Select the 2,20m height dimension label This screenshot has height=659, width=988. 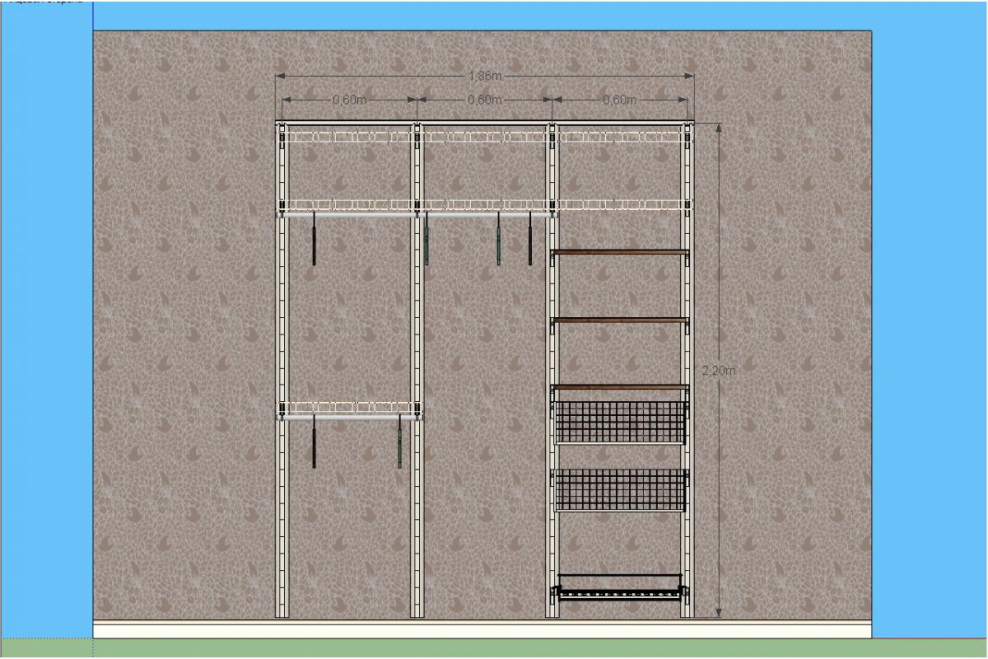tap(721, 371)
